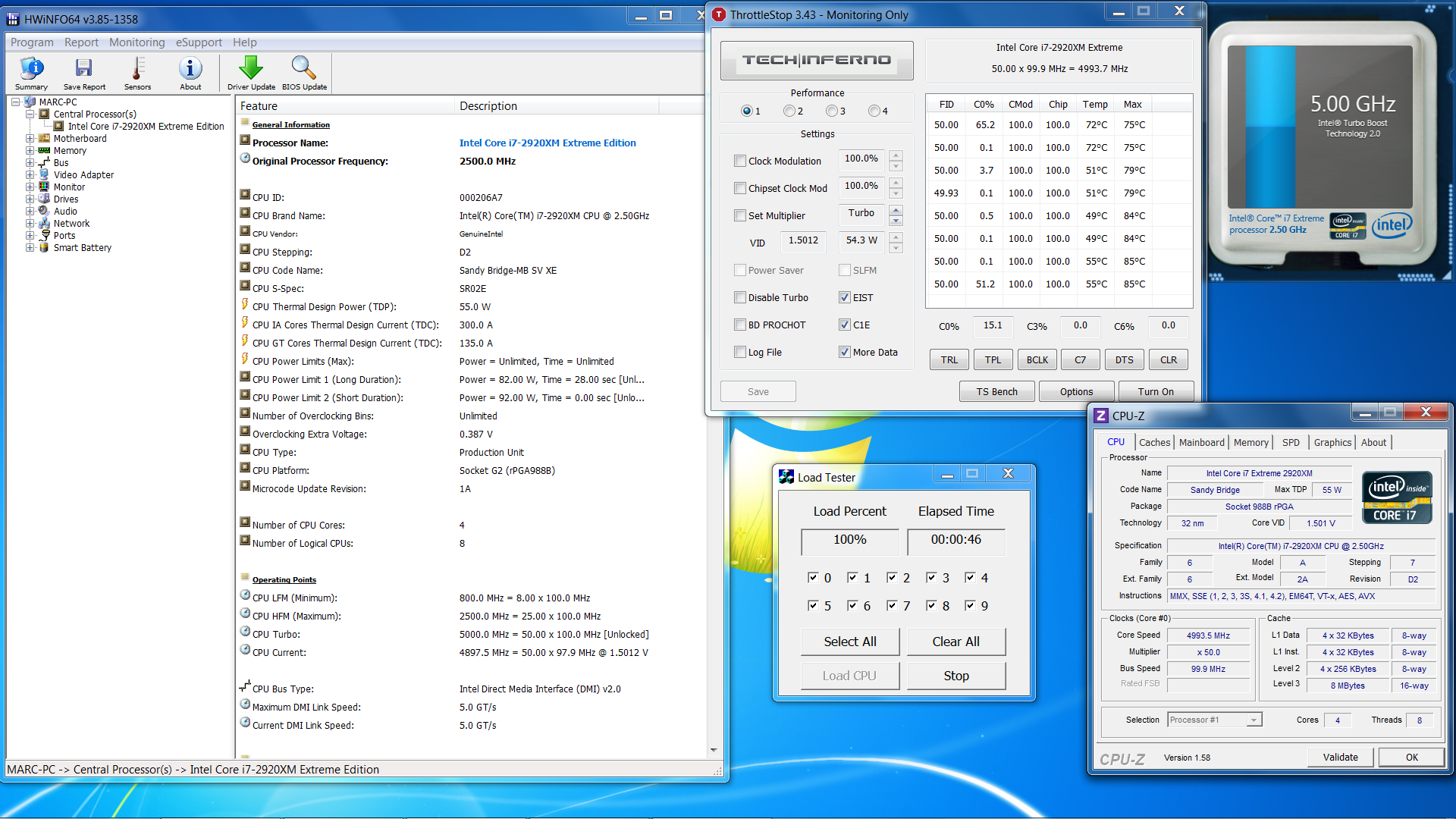Expand the Bus tree node
Screen dimensions: 1456x819
(x=30, y=162)
